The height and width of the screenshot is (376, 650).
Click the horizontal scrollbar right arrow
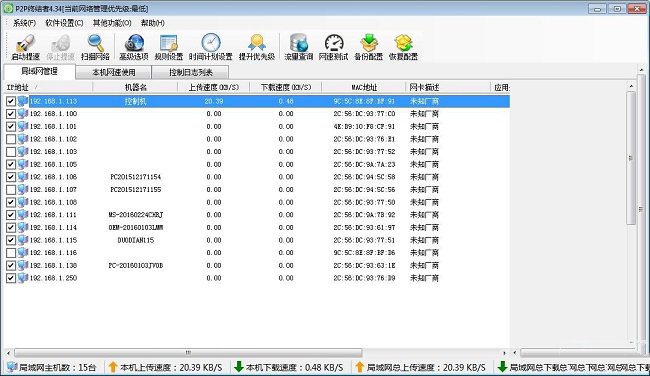tap(504, 353)
